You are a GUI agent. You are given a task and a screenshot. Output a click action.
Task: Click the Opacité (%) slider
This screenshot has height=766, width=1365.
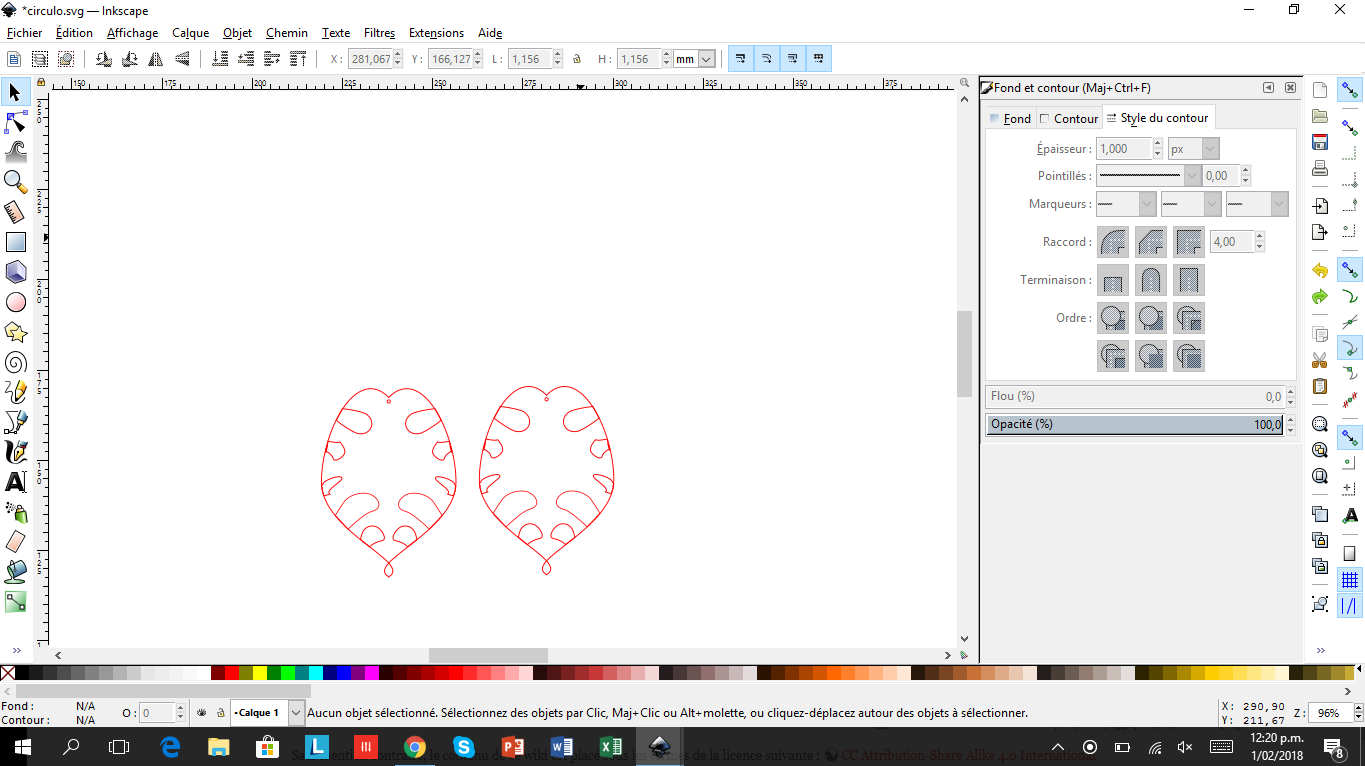click(x=1134, y=424)
